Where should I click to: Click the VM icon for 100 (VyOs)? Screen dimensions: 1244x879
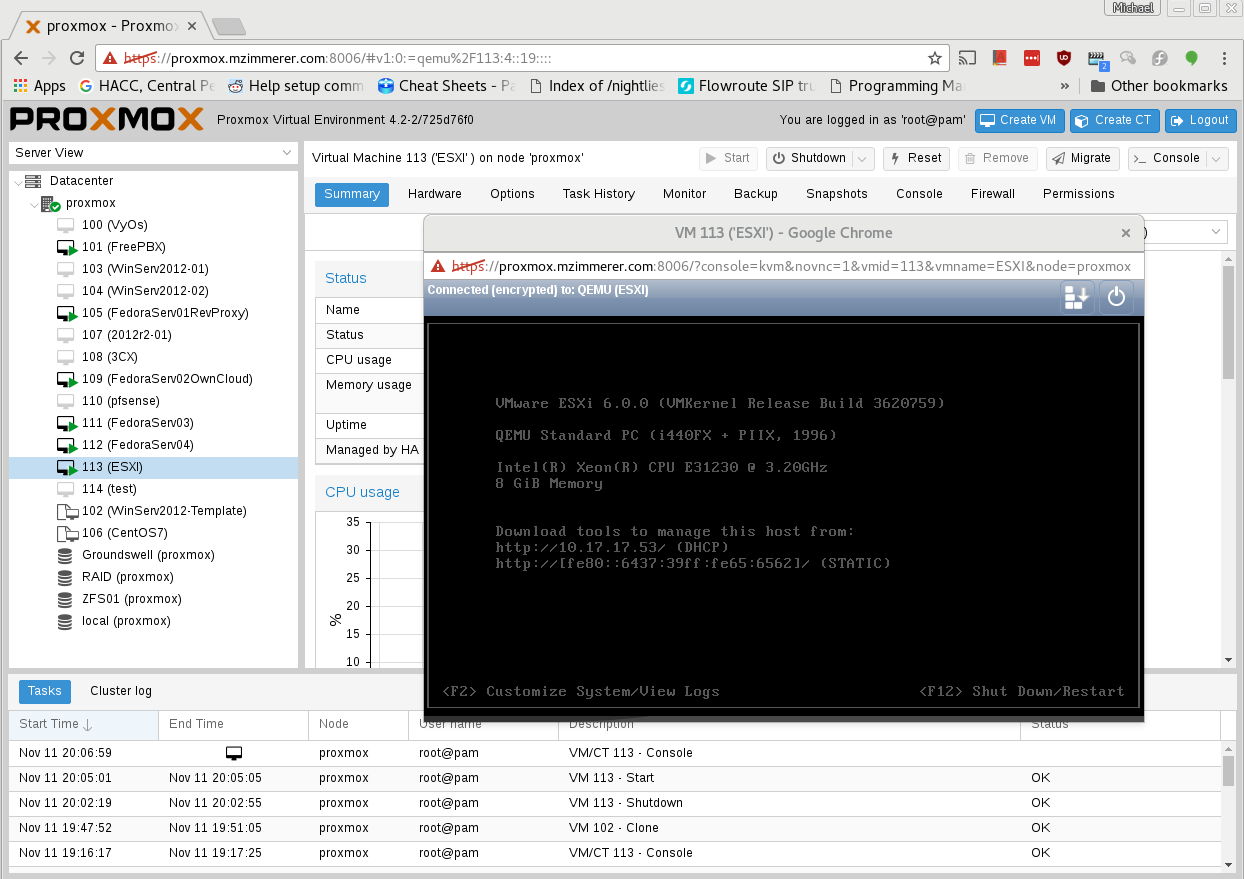66,225
